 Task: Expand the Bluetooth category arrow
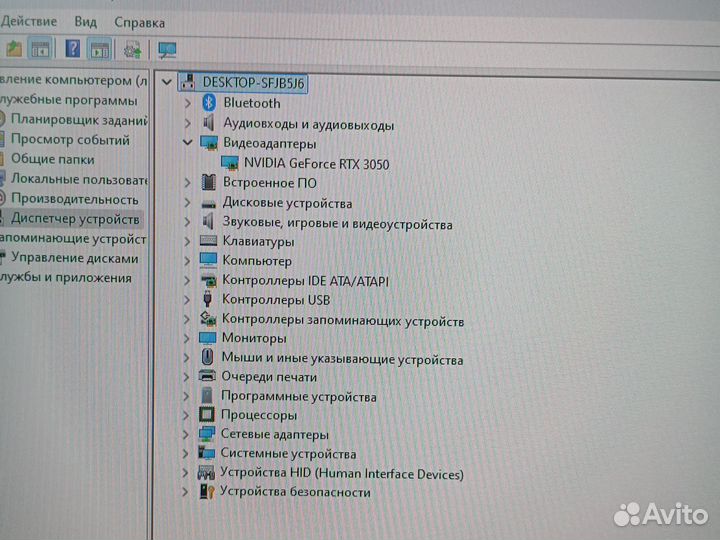[187, 103]
